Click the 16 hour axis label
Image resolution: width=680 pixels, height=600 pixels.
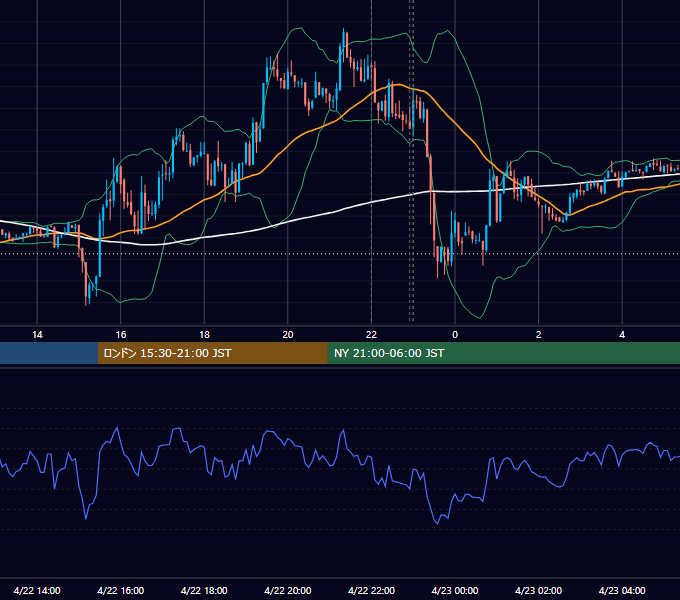pyautogui.click(x=121, y=335)
